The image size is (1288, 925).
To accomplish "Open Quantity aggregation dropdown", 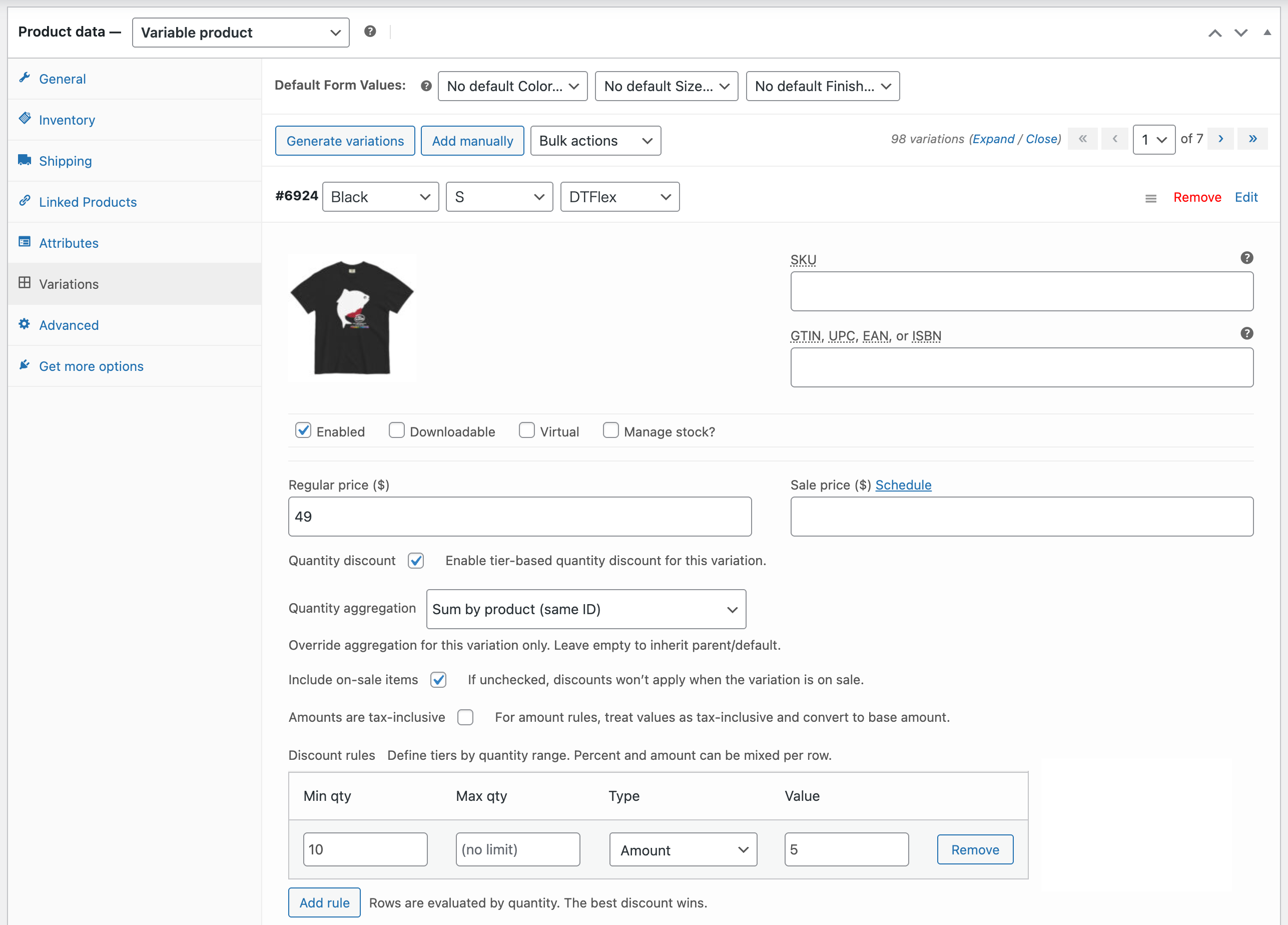I will [585, 609].
